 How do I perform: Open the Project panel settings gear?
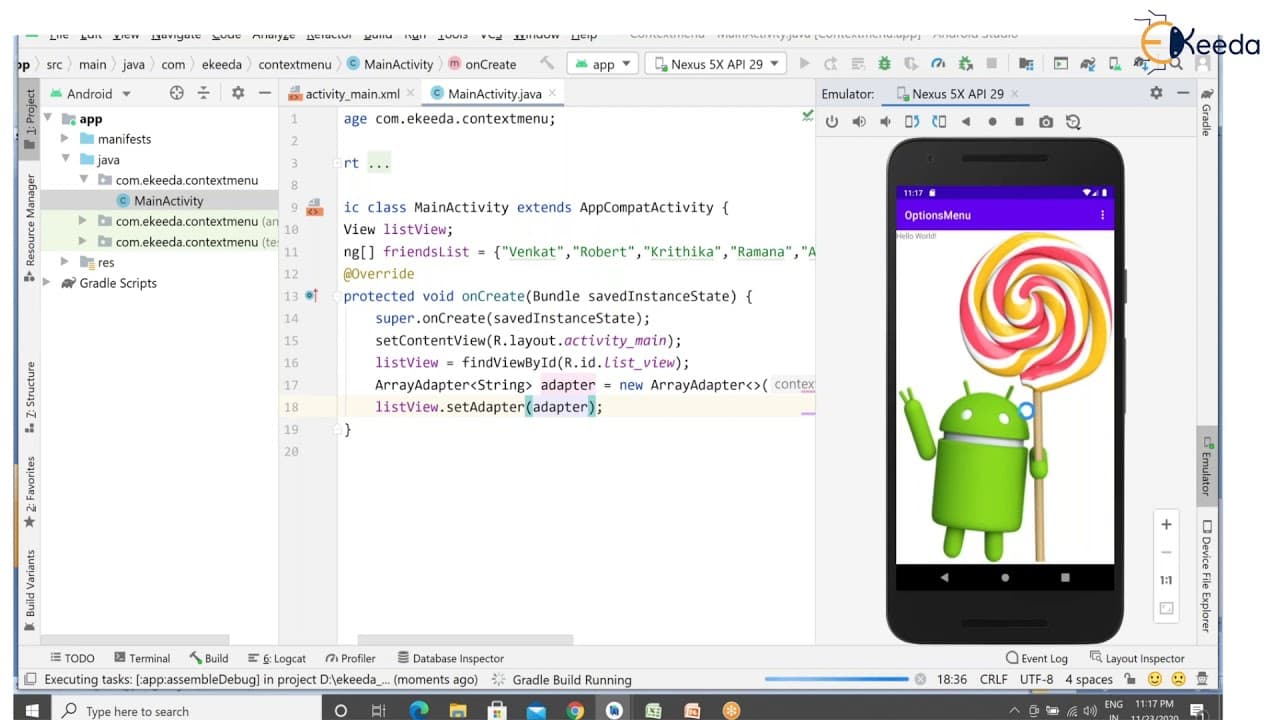coord(238,93)
